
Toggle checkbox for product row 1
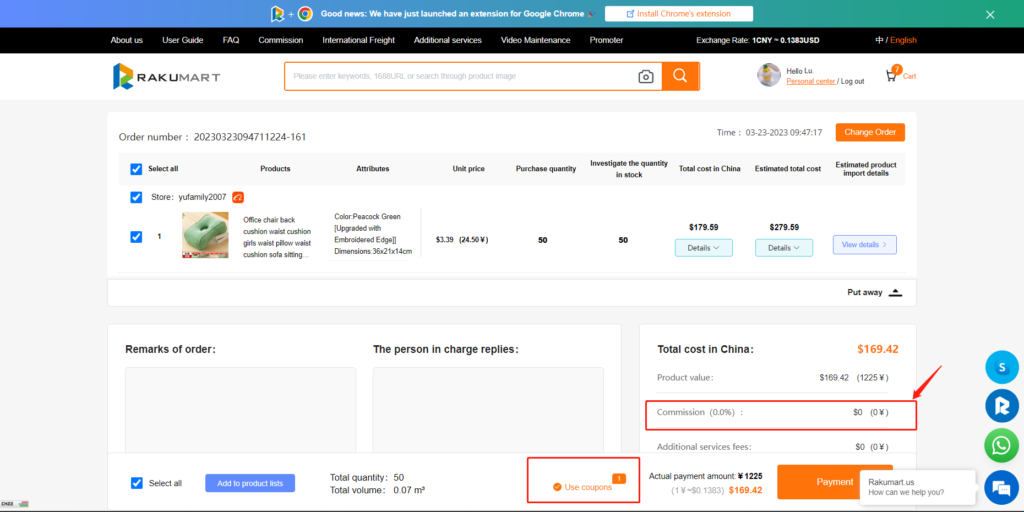click(x=136, y=236)
